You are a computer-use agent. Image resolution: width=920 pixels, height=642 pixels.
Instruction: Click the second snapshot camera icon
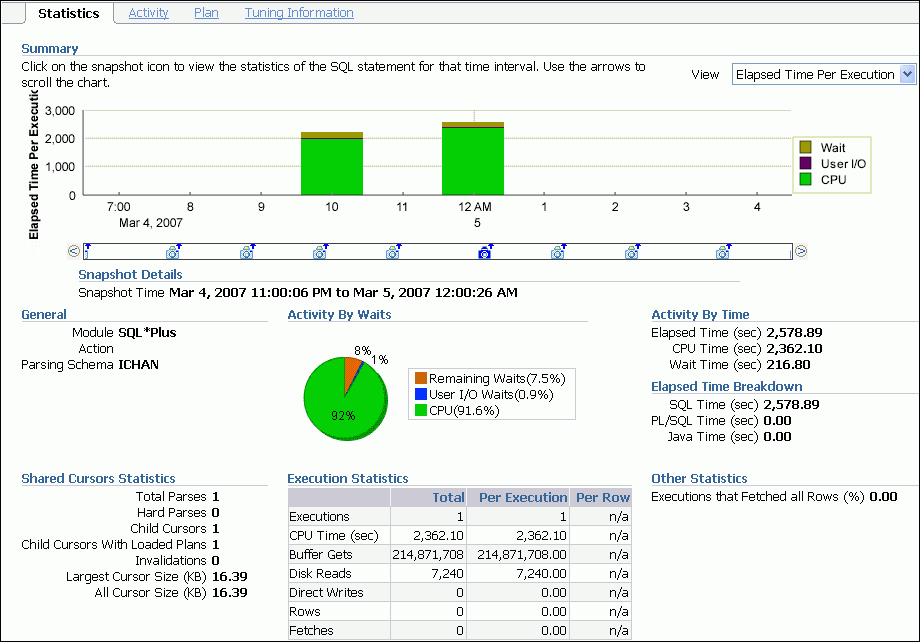(x=172, y=252)
